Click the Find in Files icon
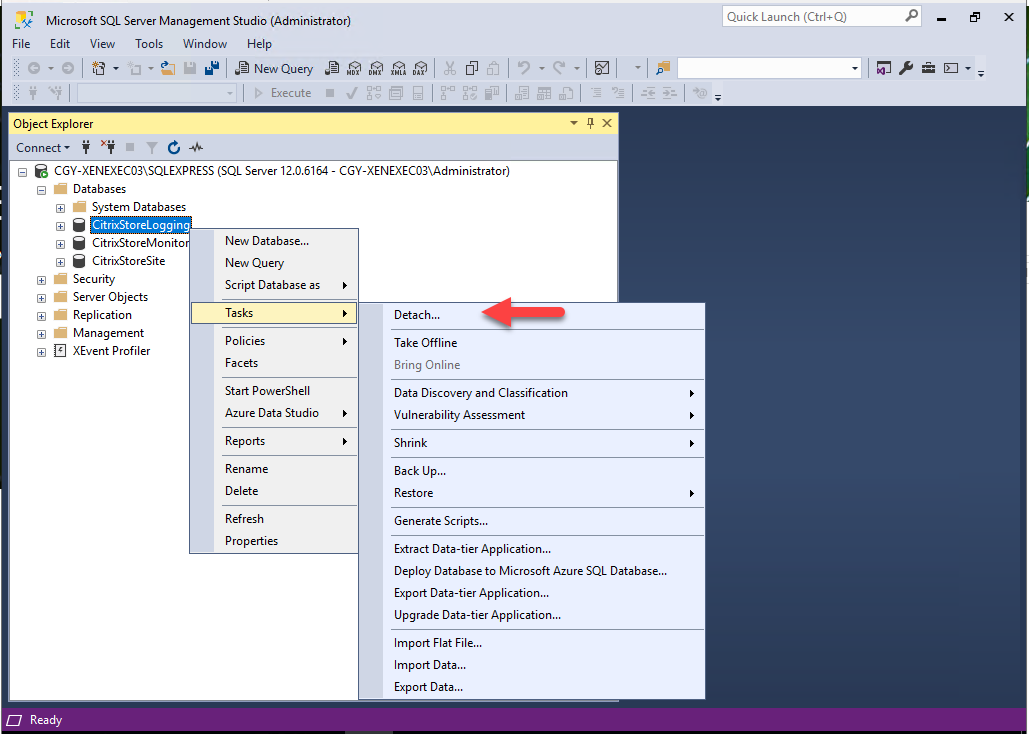Viewport: 1029px width, 734px height. click(x=663, y=68)
